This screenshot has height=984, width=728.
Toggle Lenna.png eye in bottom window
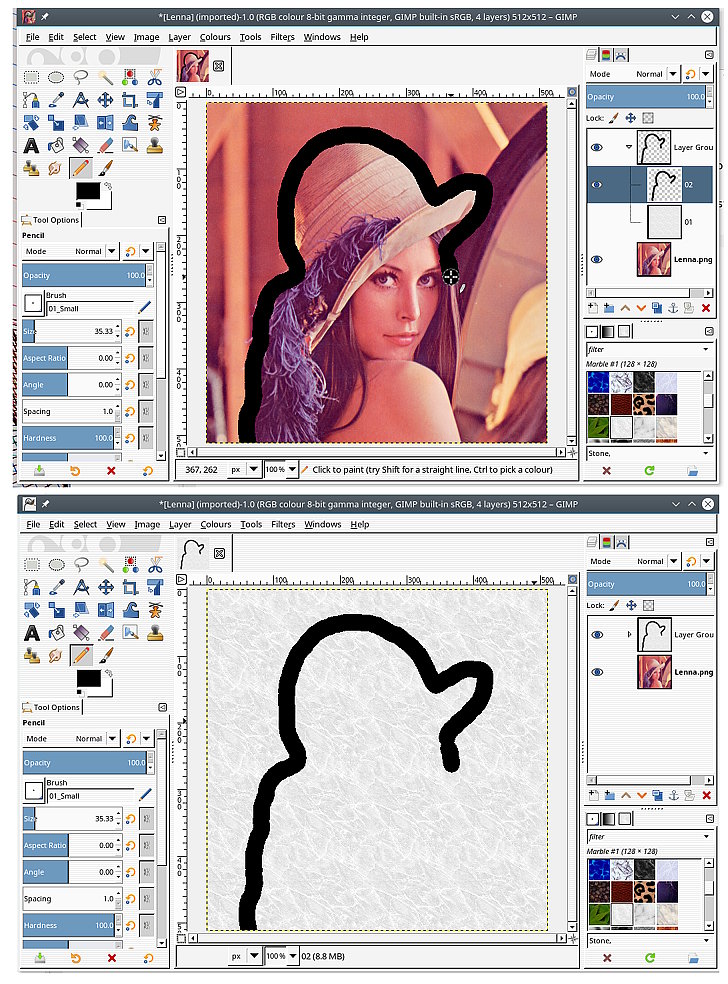597,672
